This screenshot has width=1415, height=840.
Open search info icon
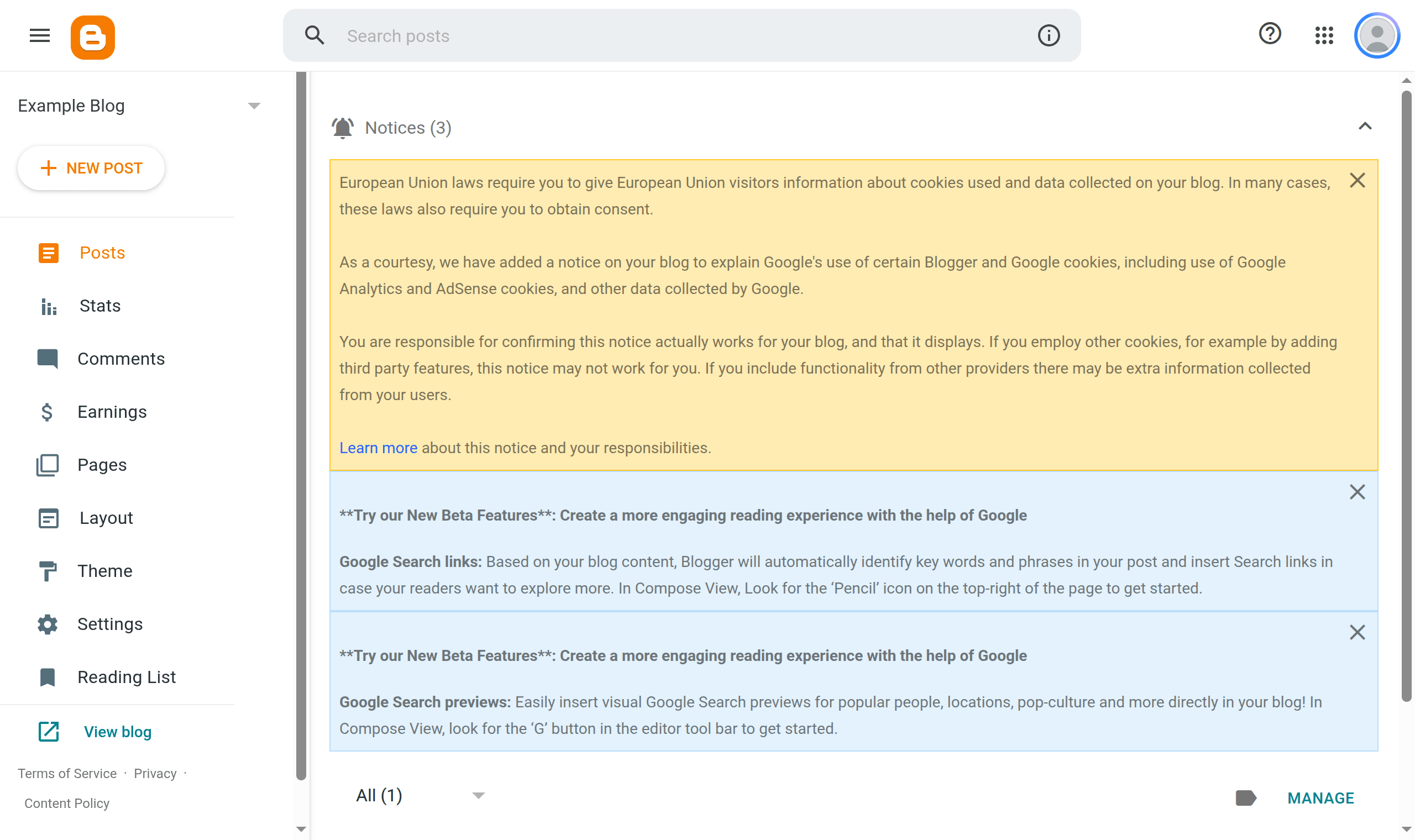[x=1048, y=36]
